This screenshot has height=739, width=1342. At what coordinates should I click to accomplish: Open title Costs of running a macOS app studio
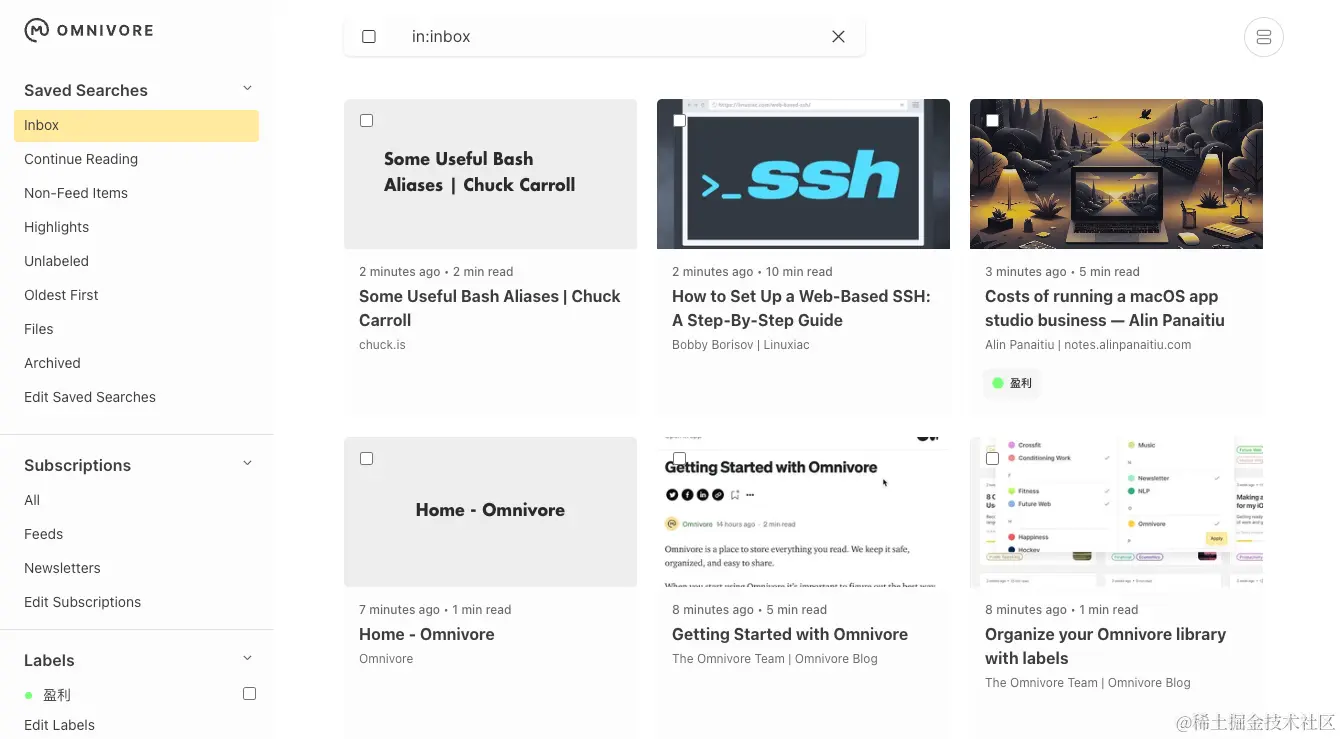[1105, 308]
